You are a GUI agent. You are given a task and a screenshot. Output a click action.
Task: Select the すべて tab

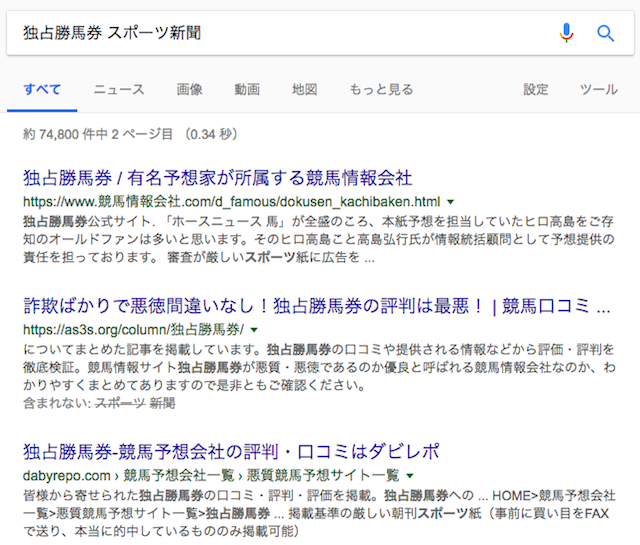[x=42, y=89]
